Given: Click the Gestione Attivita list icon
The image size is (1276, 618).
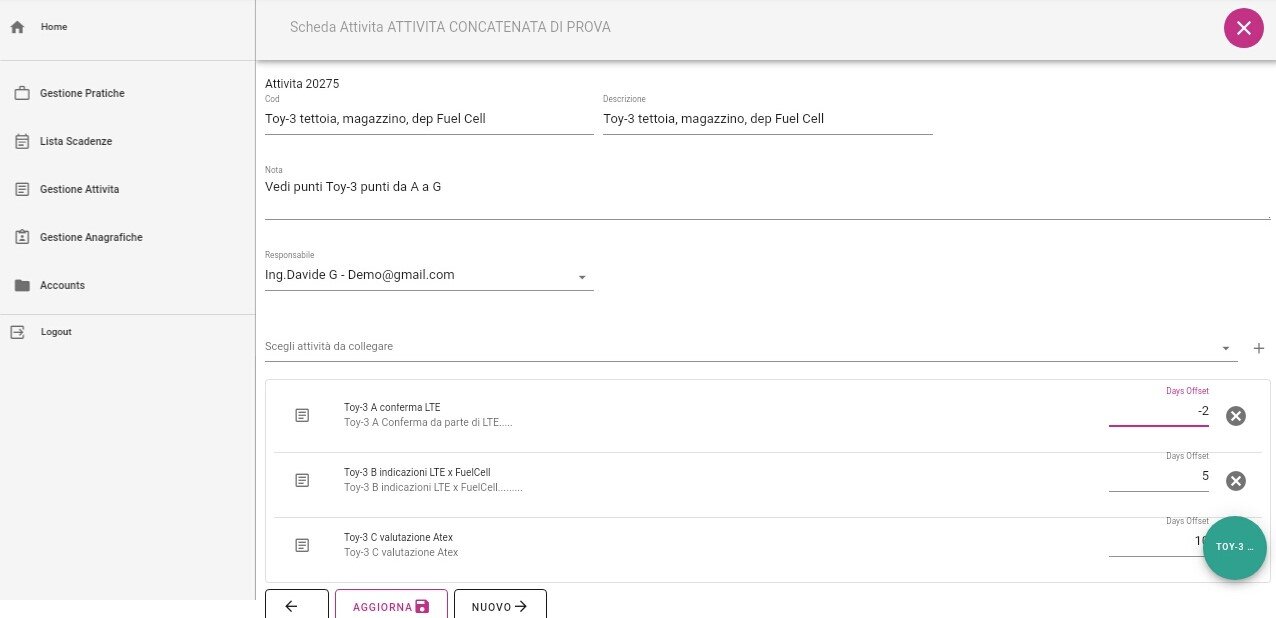Looking at the screenshot, I should tap(22, 189).
